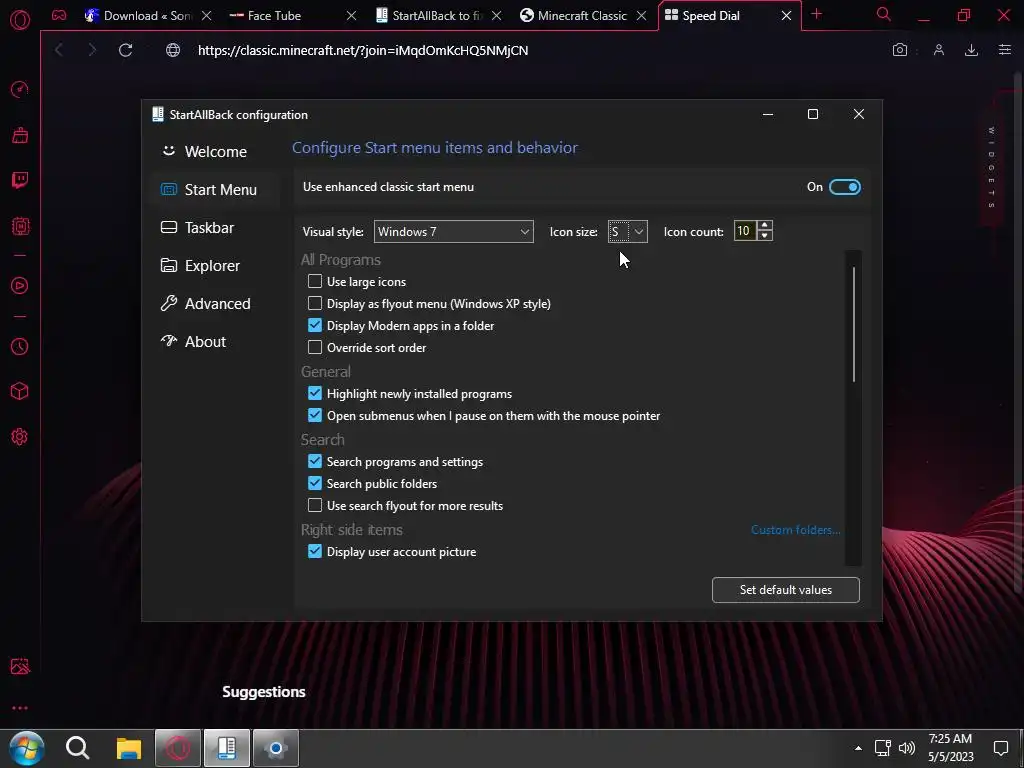Viewport: 1024px width, 768px height.
Task: Go back to the previous page
Action: [x=59, y=50]
